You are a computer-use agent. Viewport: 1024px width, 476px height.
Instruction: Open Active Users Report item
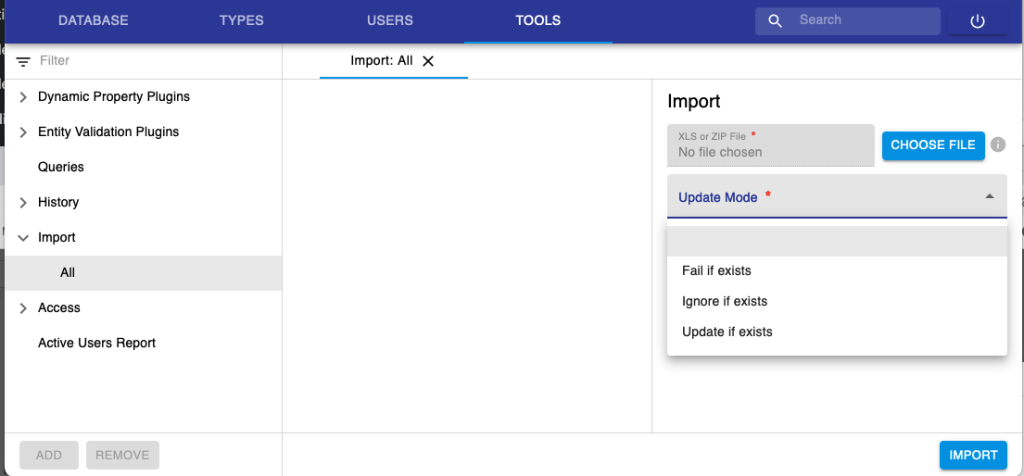(x=97, y=343)
